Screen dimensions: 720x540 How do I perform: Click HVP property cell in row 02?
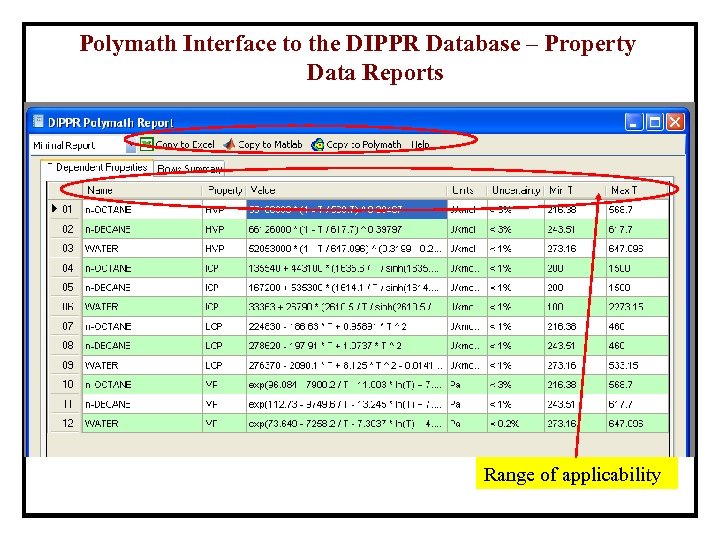coord(224,229)
